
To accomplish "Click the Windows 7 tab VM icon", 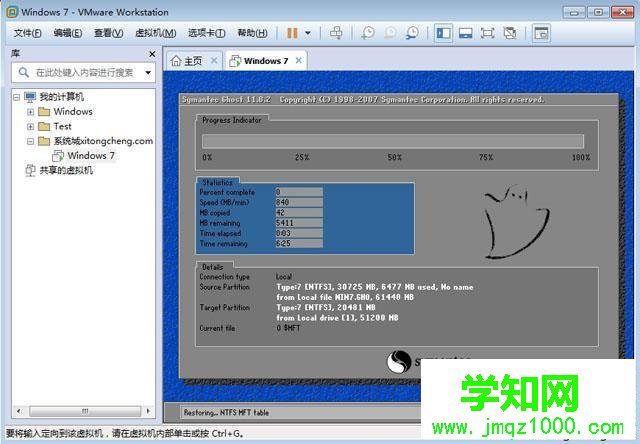I will tap(235, 61).
